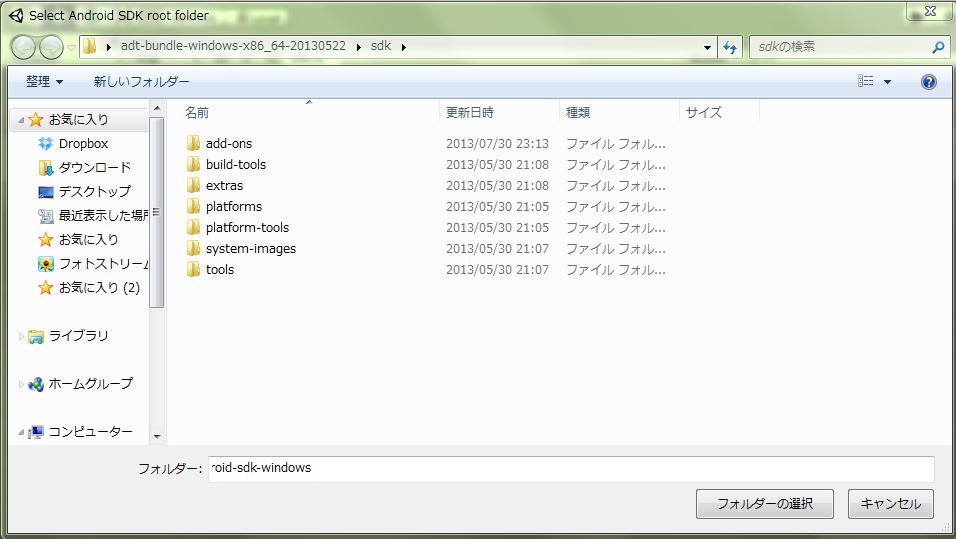The image size is (956, 539).
Task: Select the system-images folder name
Action: 251,249
